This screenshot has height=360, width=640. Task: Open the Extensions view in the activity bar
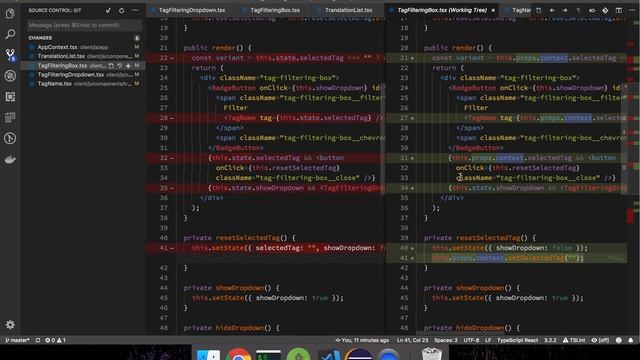tap(10, 97)
